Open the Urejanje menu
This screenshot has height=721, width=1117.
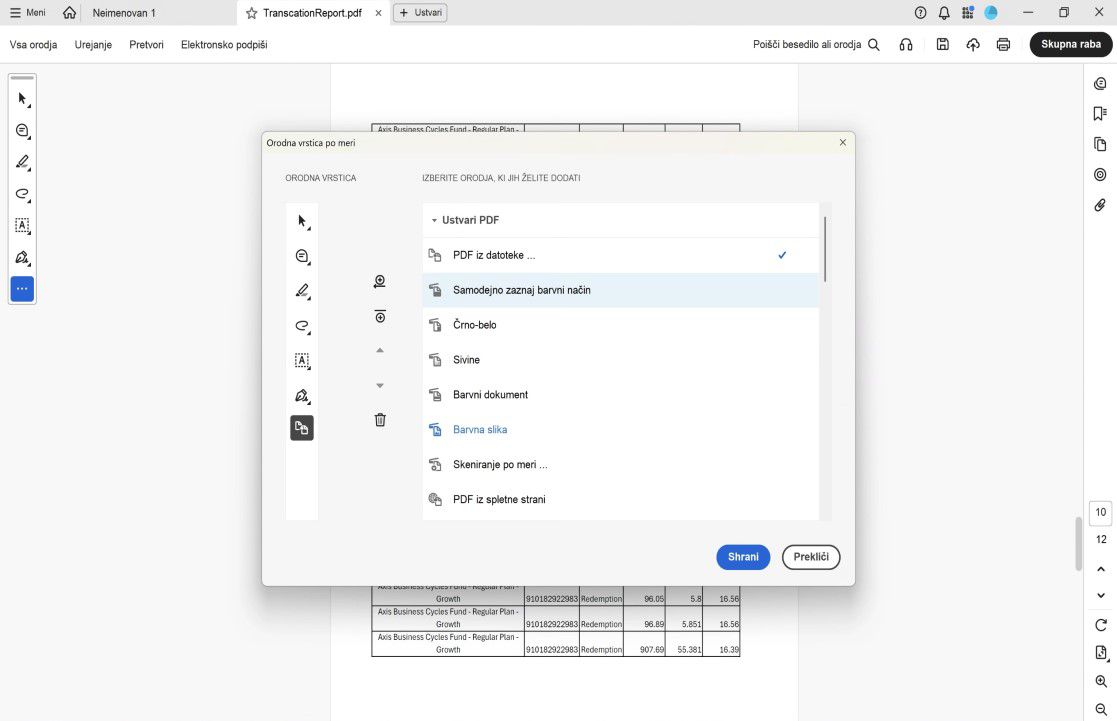coord(93,44)
